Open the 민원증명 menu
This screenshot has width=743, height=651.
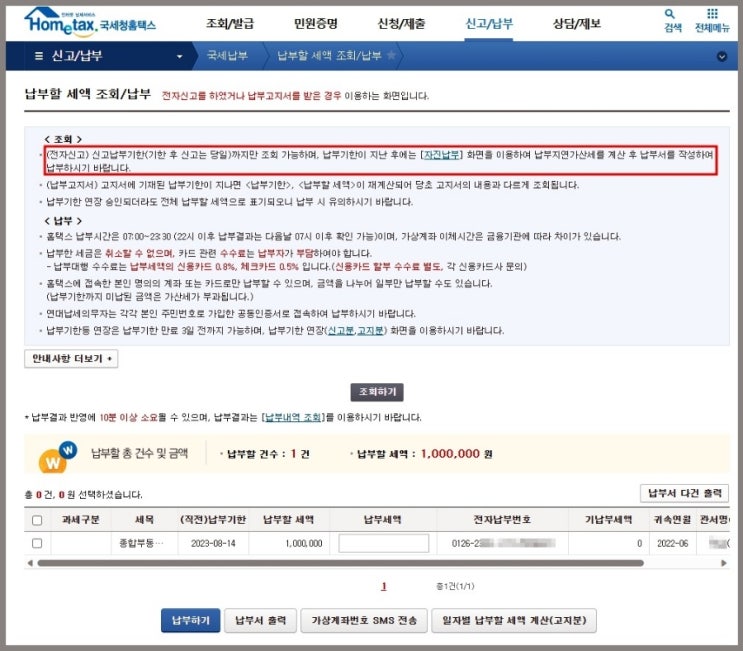pos(316,23)
